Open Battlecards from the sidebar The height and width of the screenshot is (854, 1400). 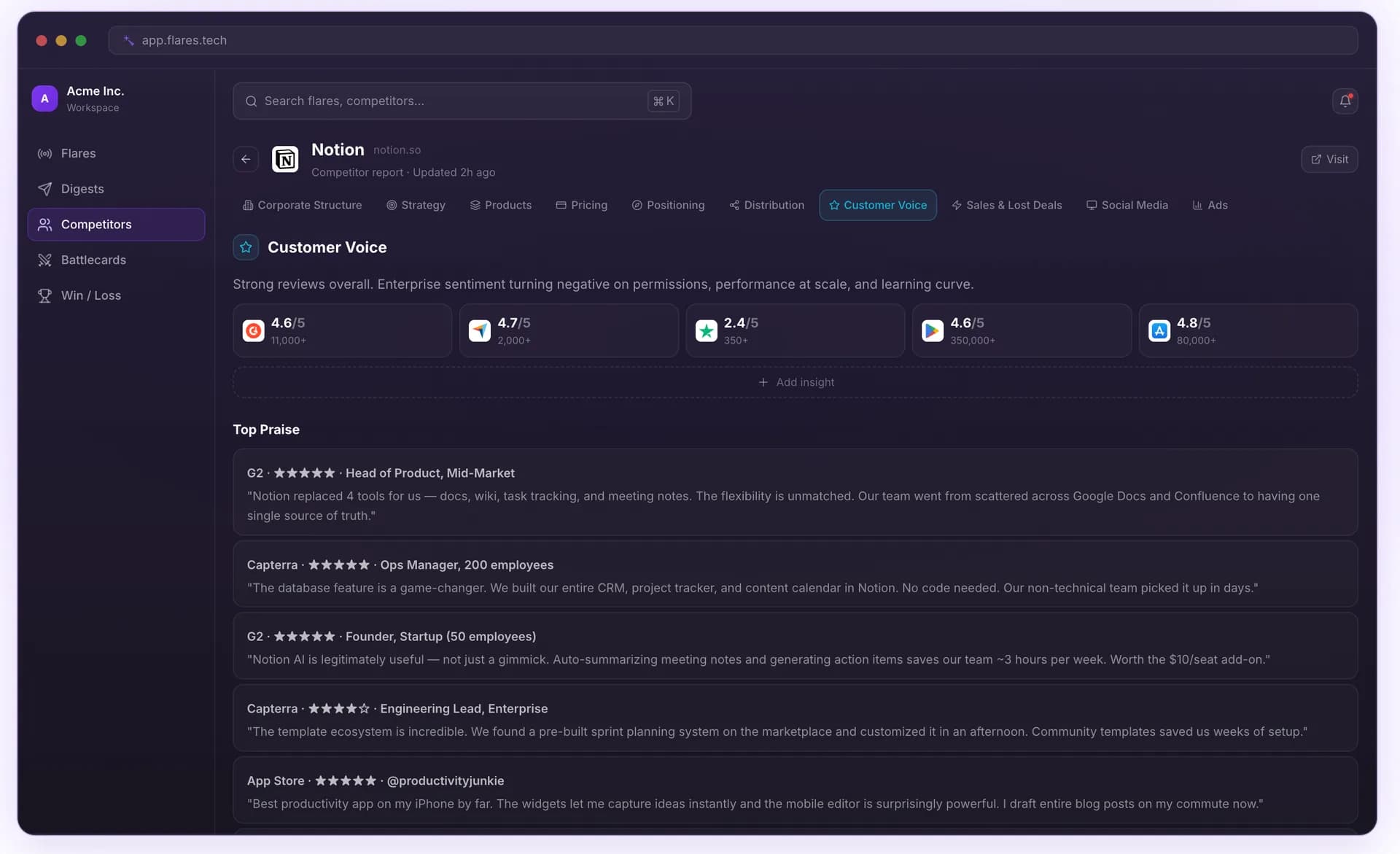coord(116,260)
